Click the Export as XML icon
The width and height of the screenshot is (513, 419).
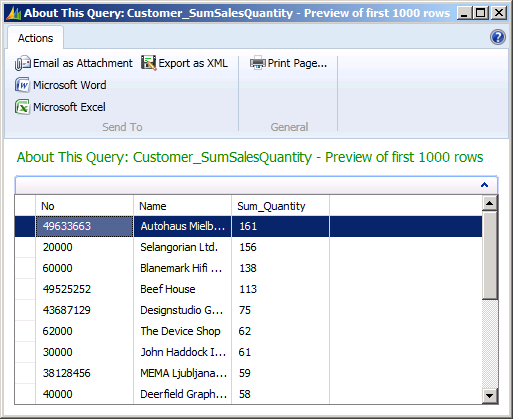148,63
